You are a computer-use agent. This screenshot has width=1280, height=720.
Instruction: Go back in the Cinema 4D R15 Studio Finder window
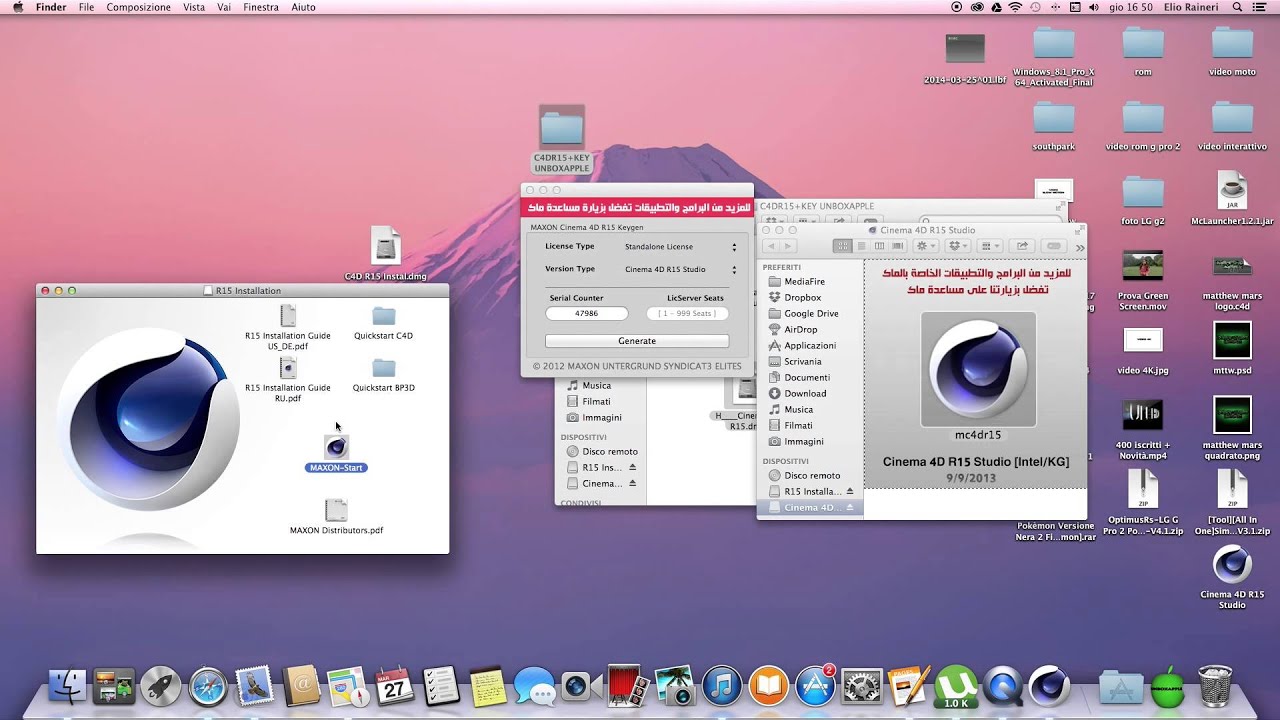pyautogui.click(x=771, y=246)
